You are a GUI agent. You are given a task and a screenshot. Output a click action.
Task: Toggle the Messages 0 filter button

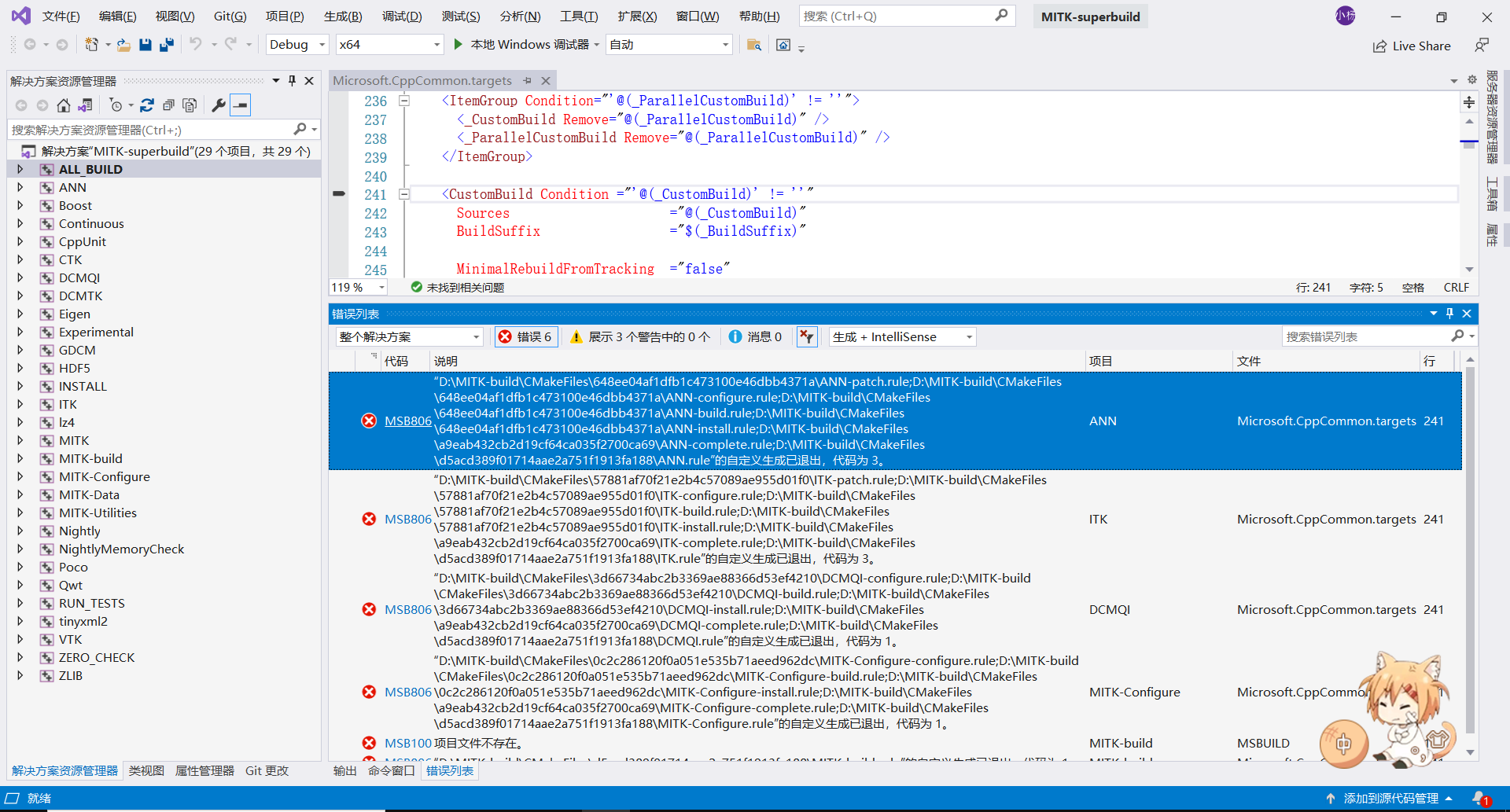[x=756, y=337]
